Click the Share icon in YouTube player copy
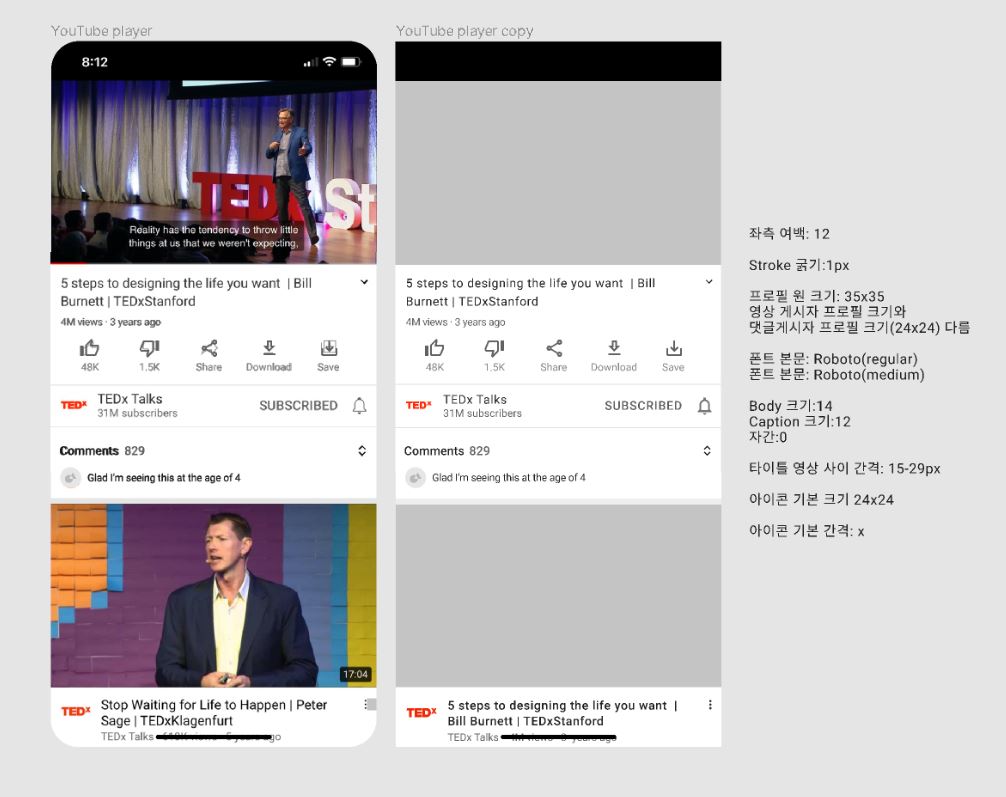Image resolution: width=1006 pixels, height=797 pixels. point(554,348)
